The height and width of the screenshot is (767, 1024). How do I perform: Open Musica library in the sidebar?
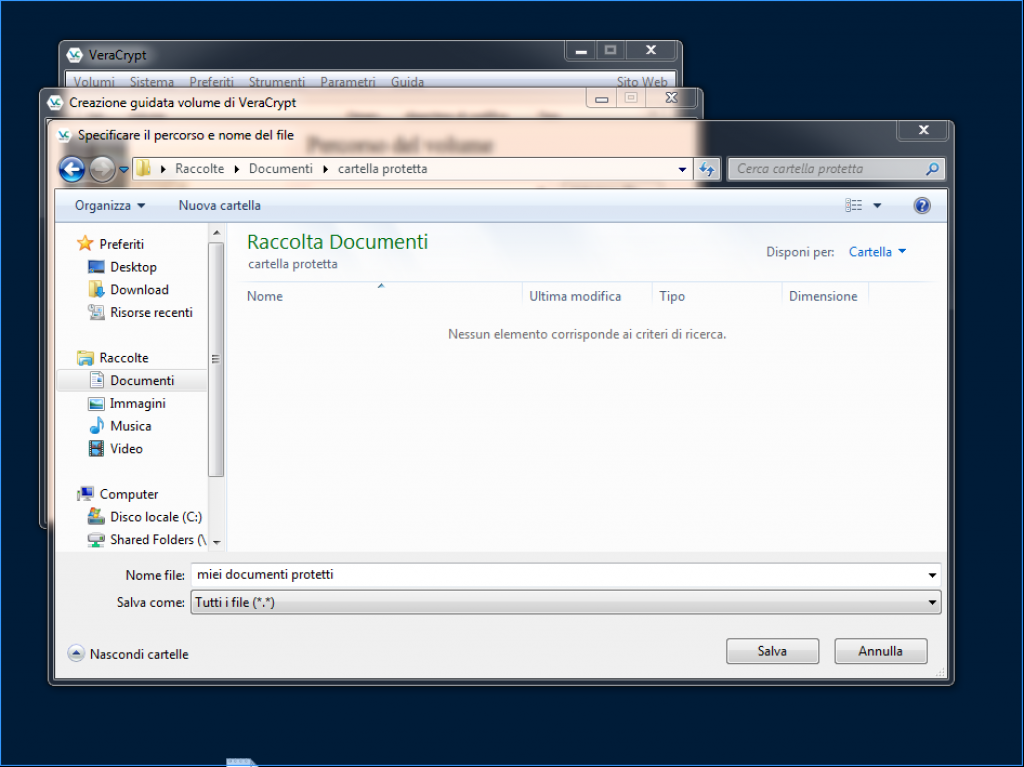point(131,426)
